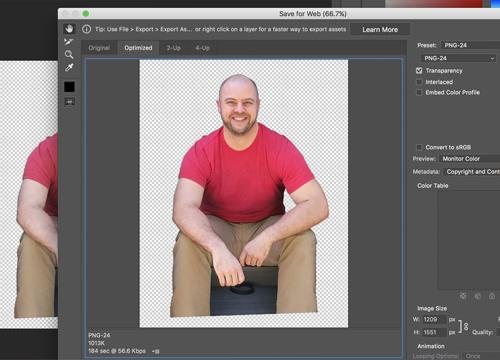Click the download speed menu icon
500x360 pixels.
tap(156, 351)
